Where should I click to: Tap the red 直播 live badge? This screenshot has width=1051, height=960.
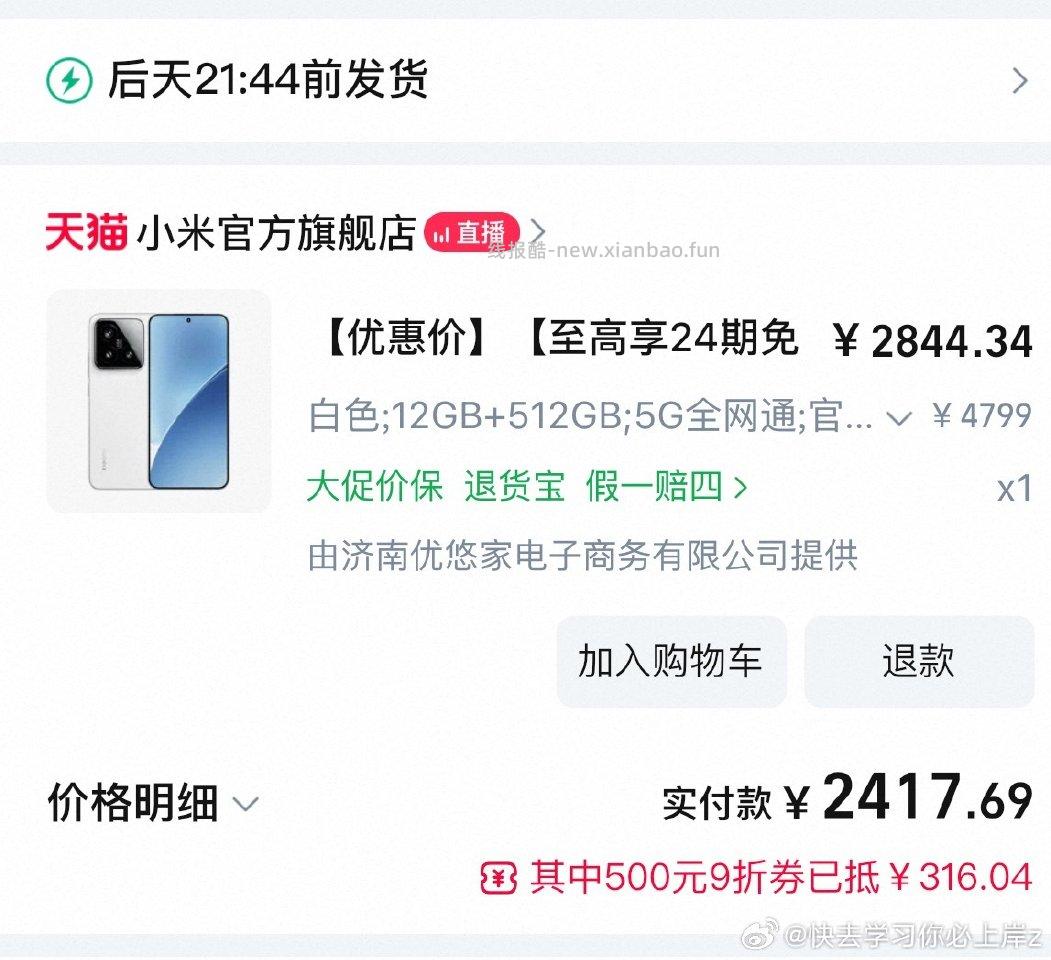point(473,233)
